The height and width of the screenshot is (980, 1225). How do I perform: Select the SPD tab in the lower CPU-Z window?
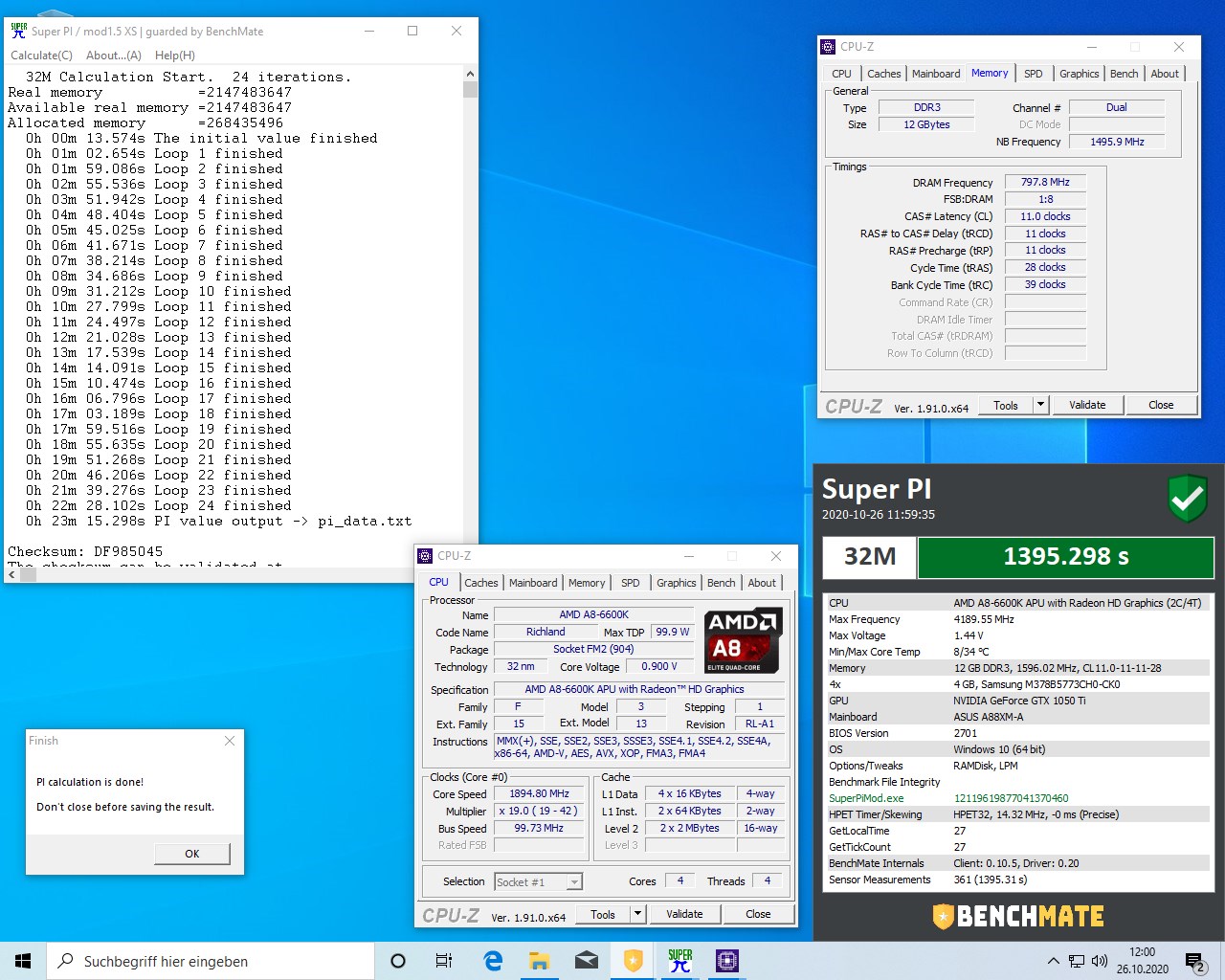click(x=631, y=583)
